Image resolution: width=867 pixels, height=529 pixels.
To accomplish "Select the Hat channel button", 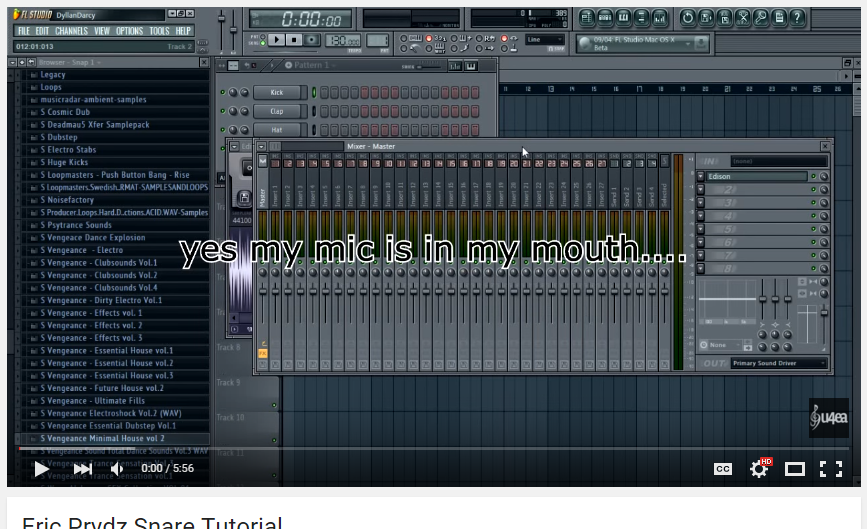I will tap(279, 130).
